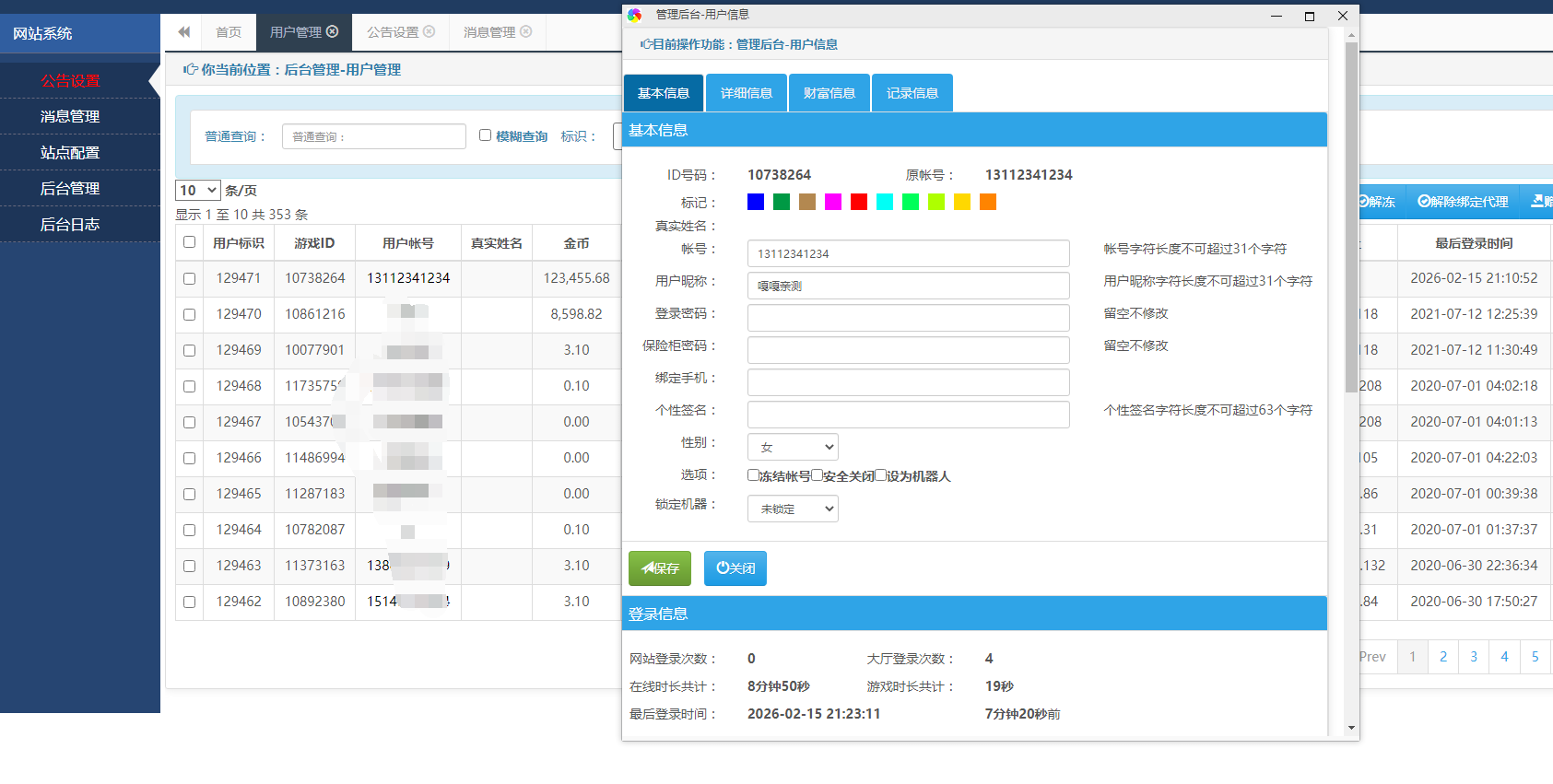1553x784 pixels.
Task: Open the rows-per-page dropdown showing 10
Action: 198,191
